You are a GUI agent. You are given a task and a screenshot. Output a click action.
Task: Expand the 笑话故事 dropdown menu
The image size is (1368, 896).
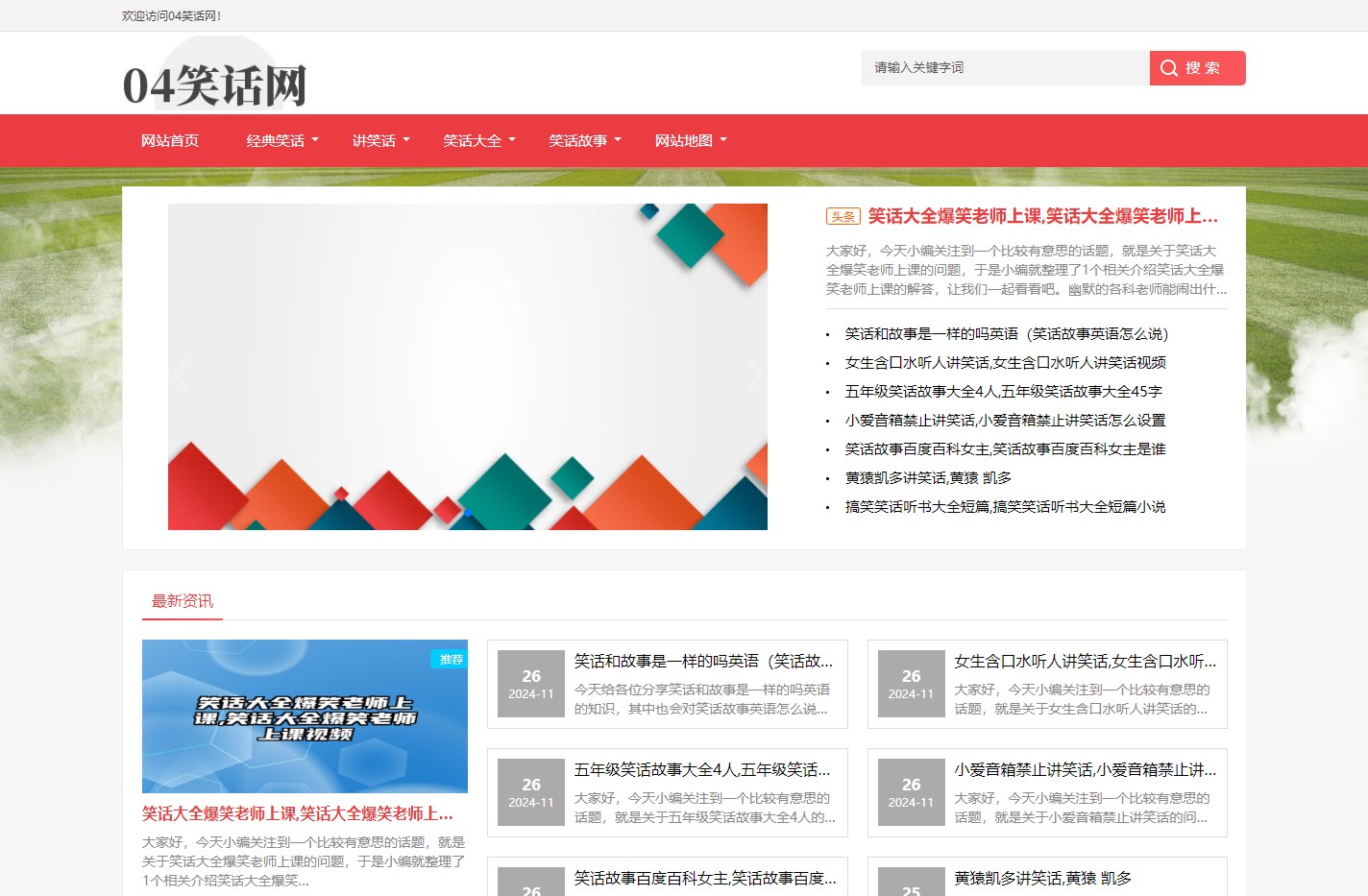click(x=585, y=140)
